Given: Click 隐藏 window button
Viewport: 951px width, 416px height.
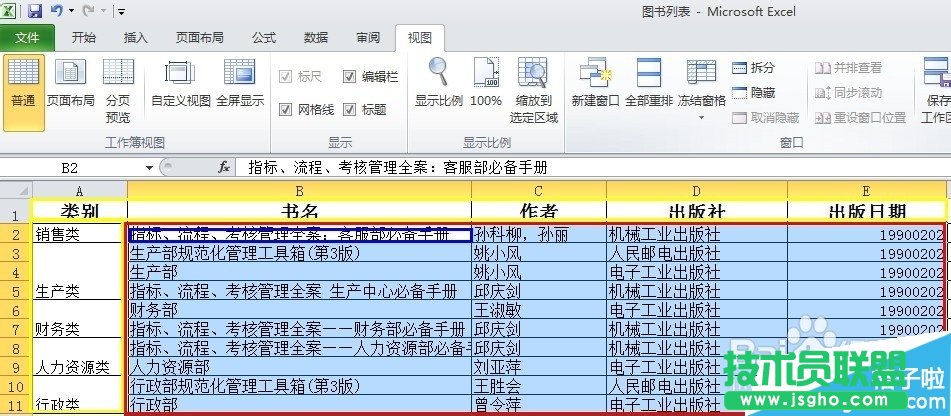Looking at the screenshot, I should click(x=754, y=93).
